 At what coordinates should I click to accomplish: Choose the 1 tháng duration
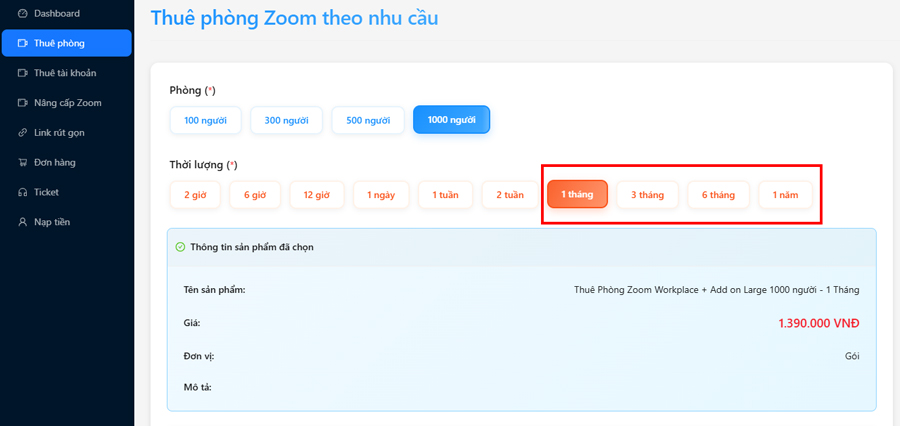tap(577, 194)
